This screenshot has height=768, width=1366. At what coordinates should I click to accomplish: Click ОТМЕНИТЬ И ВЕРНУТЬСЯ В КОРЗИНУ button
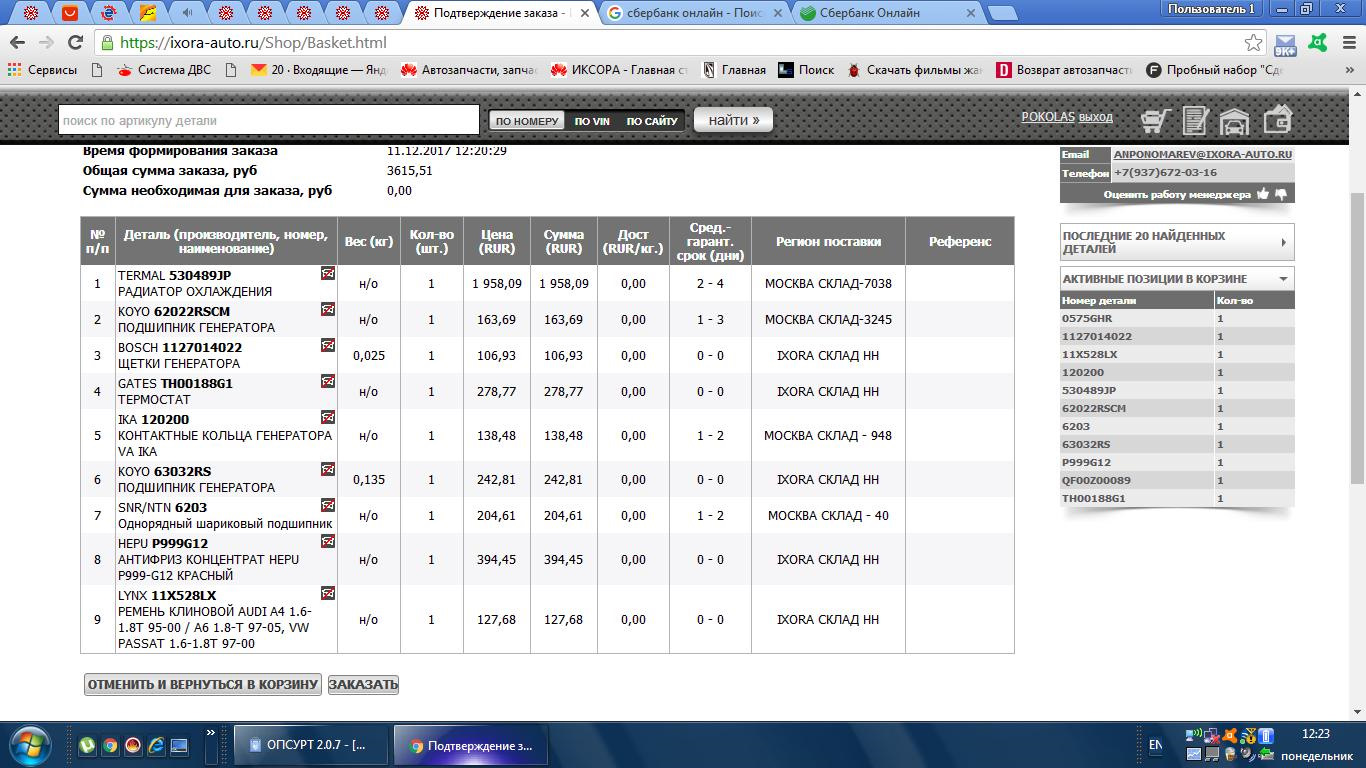(203, 685)
